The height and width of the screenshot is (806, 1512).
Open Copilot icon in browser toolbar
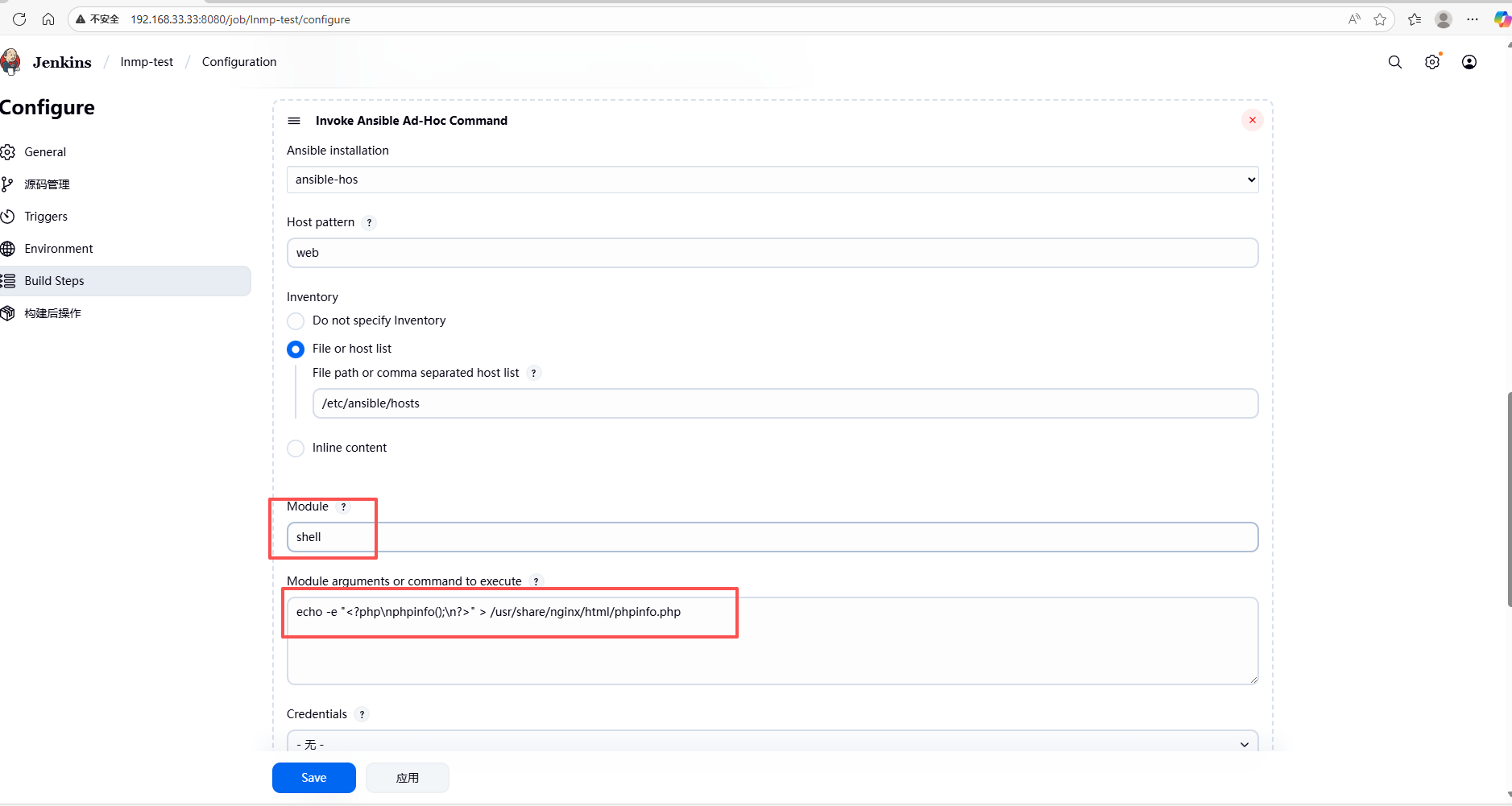(1502, 19)
